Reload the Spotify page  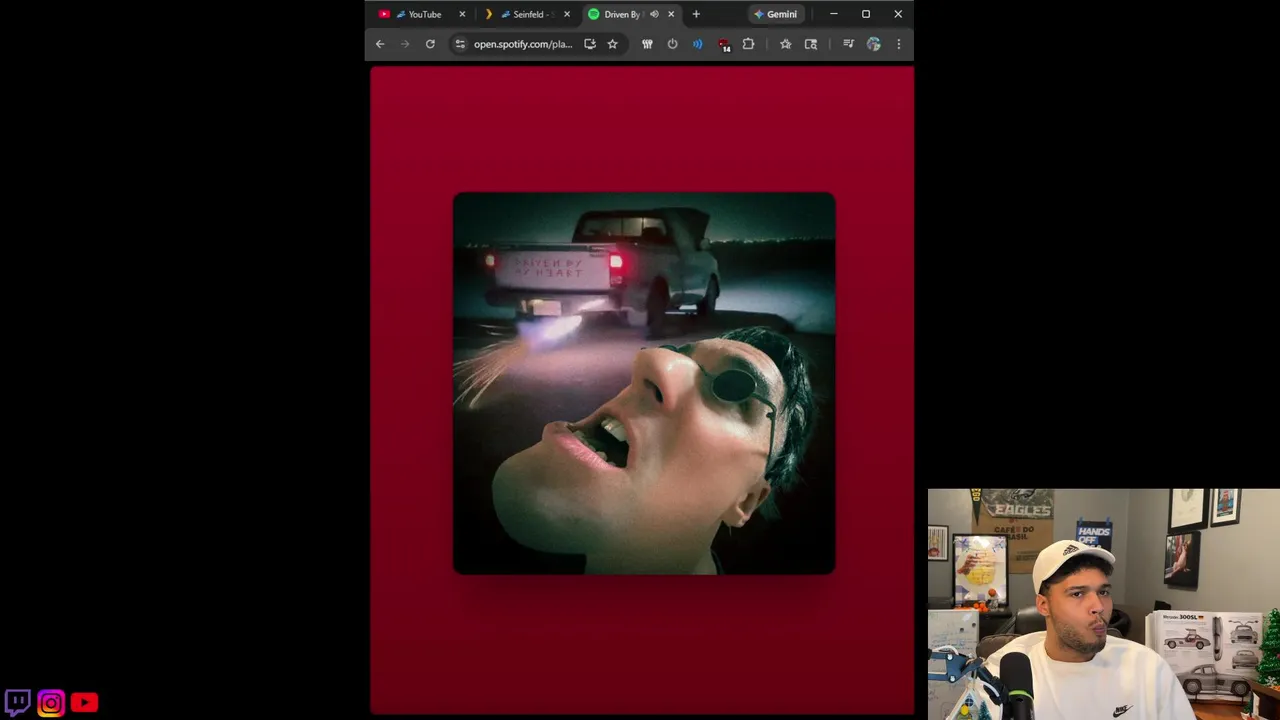430,44
